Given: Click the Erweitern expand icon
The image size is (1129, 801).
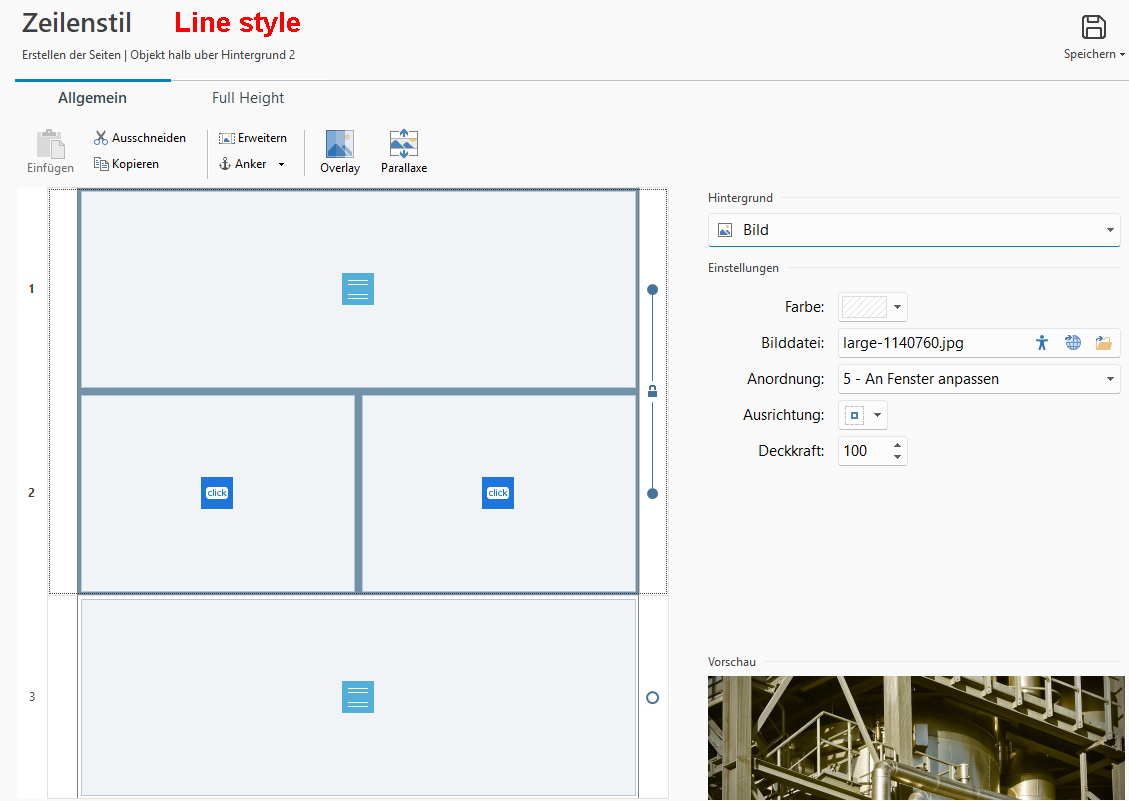Looking at the screenshot, I should click(x=227, y=138).
